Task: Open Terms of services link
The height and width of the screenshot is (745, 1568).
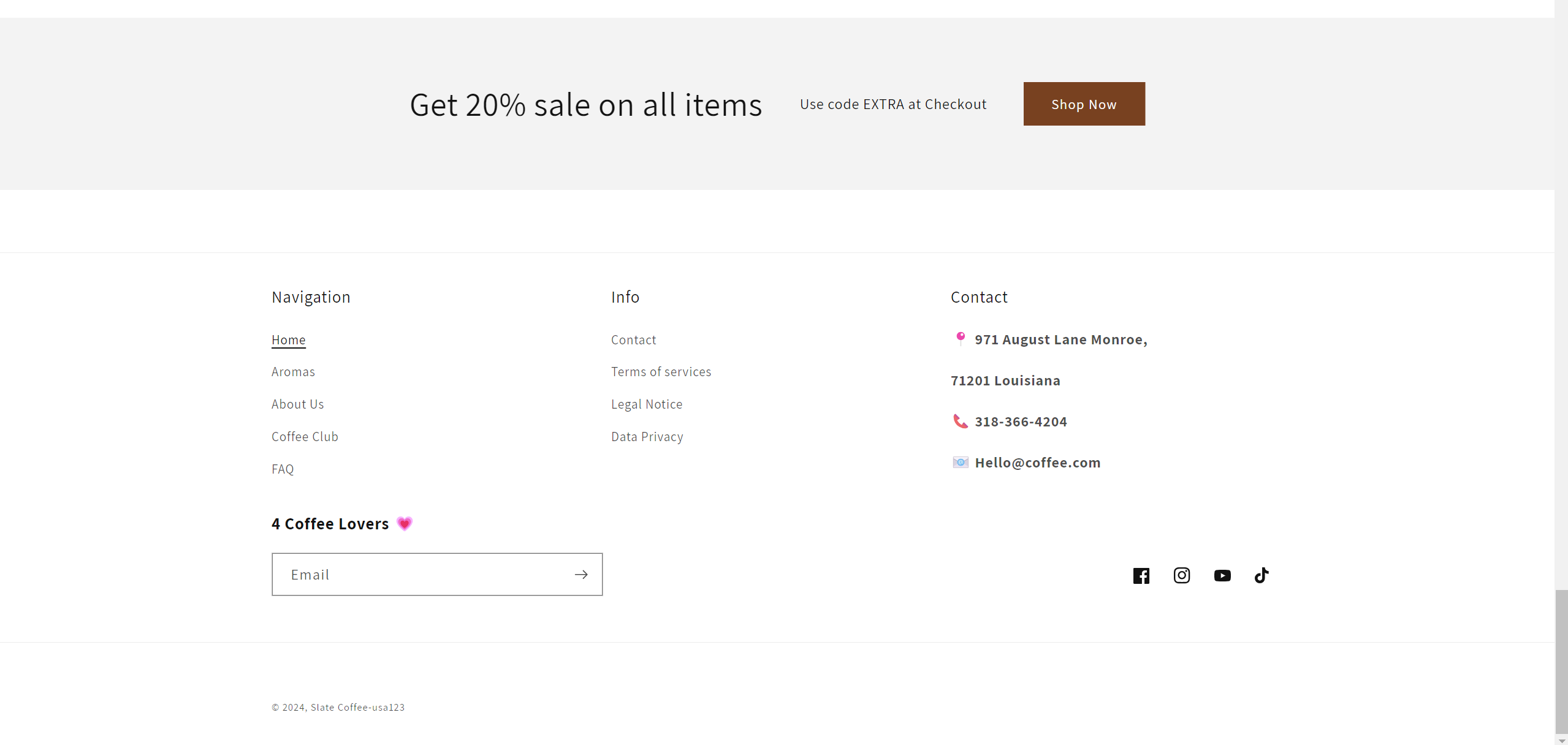Action: (661, 372)
